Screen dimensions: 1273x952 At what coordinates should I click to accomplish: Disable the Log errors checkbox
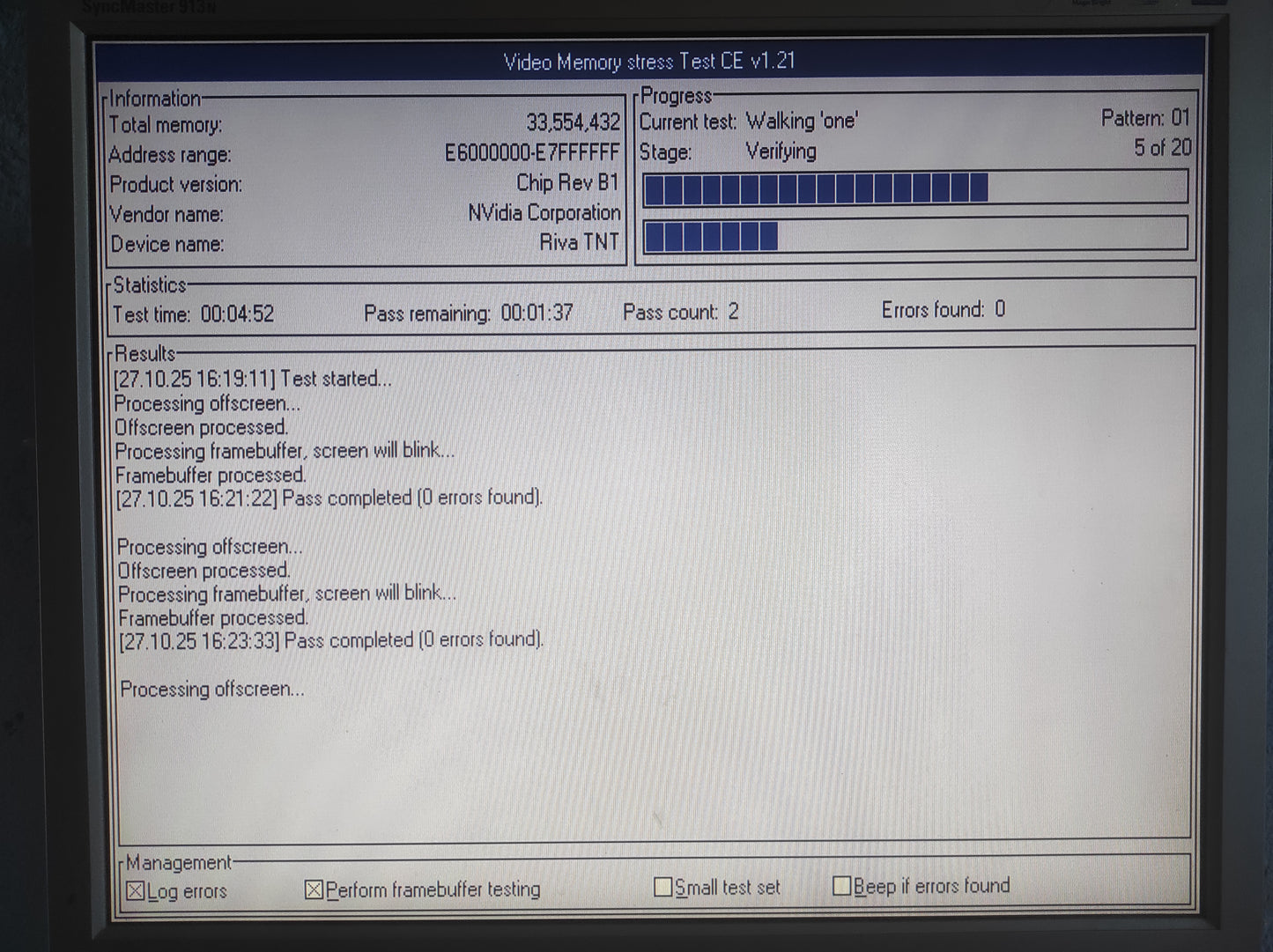click(136, 891)
